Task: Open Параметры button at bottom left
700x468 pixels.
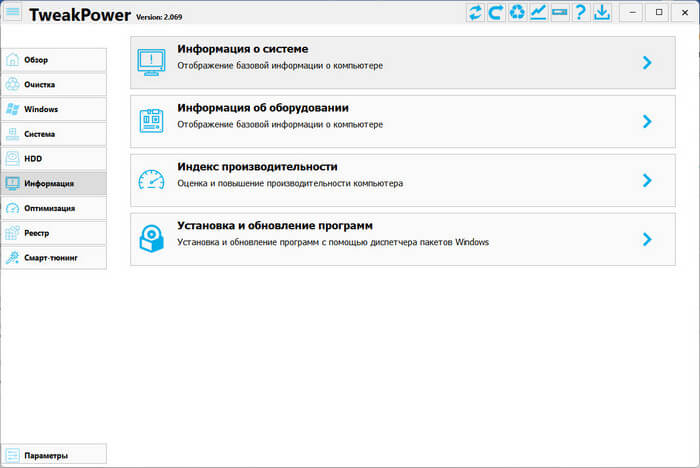Action: (x=53, y=455)
